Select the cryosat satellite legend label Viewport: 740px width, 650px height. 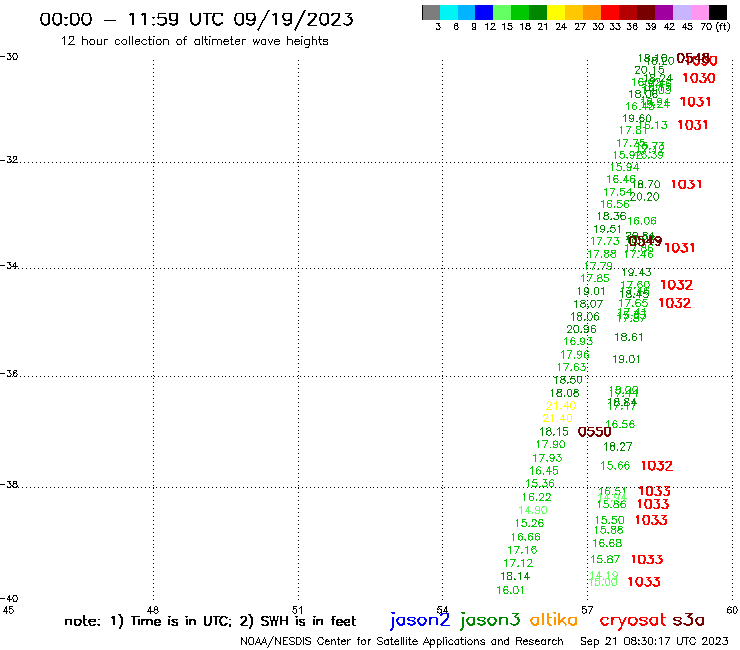(x=632, y=620)
